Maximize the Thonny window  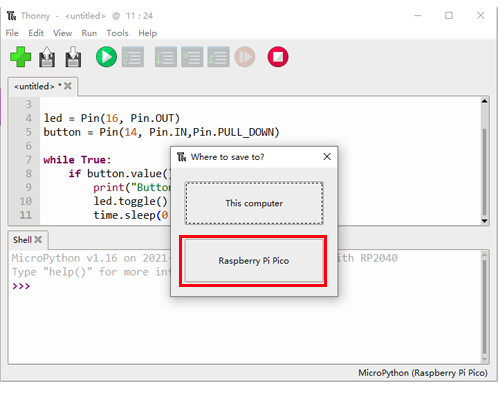pyautogui.click(x=449, y=16)
